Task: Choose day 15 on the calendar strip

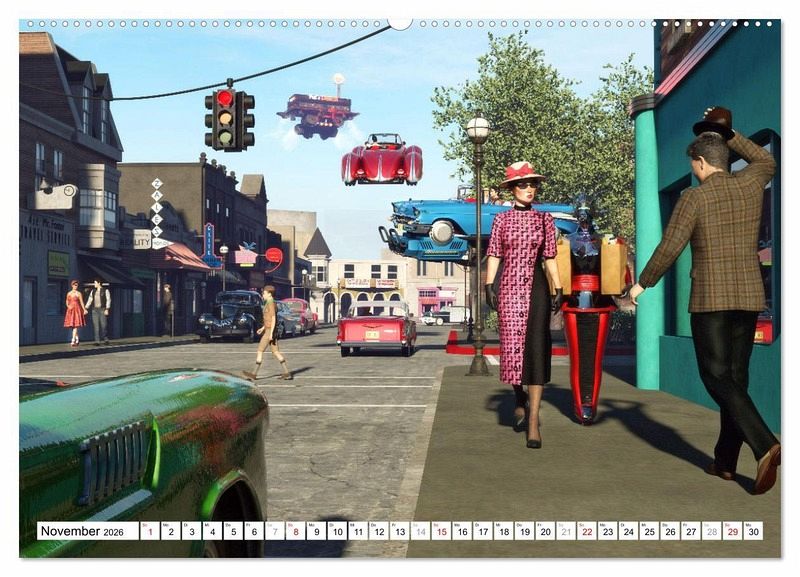Action: 440,531
